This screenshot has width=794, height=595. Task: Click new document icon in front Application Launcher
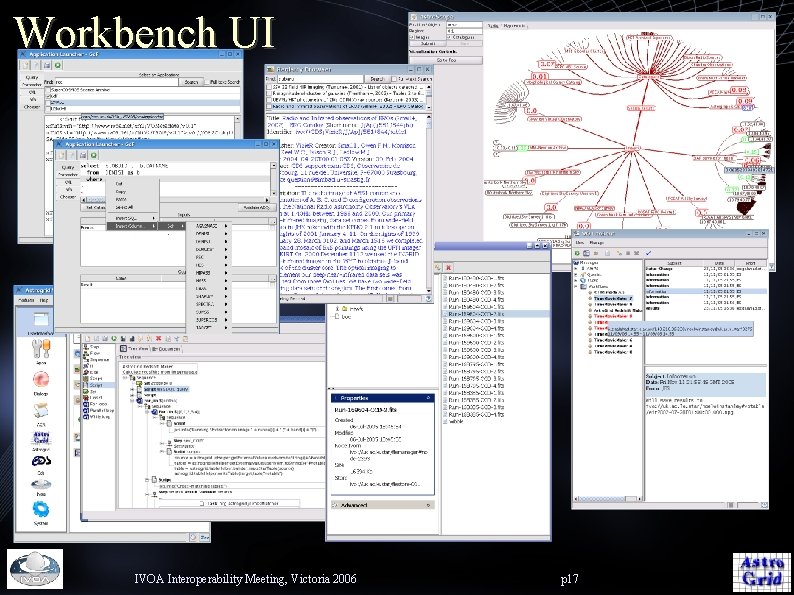[61, 155]
